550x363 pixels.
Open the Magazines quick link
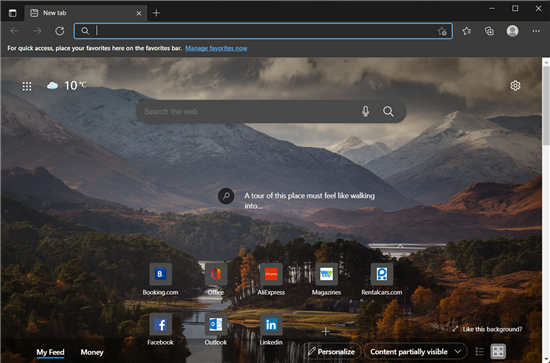pyautogui.click(x=326, y=280)
